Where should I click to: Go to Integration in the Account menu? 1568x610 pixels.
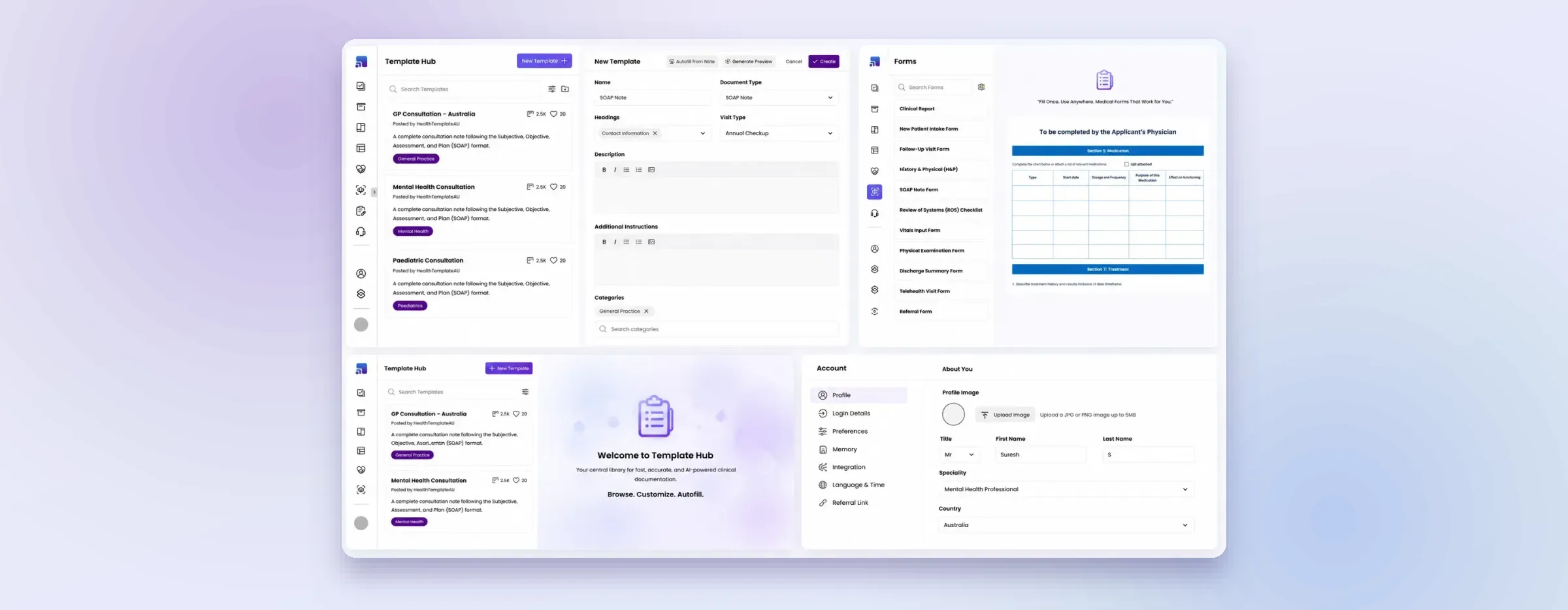[x=848, y=467]
